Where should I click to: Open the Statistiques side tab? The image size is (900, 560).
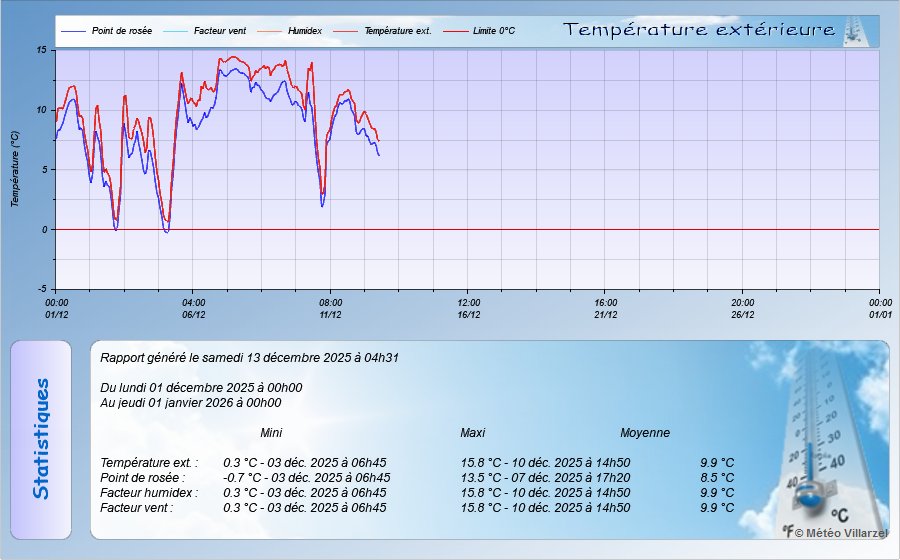40,438
